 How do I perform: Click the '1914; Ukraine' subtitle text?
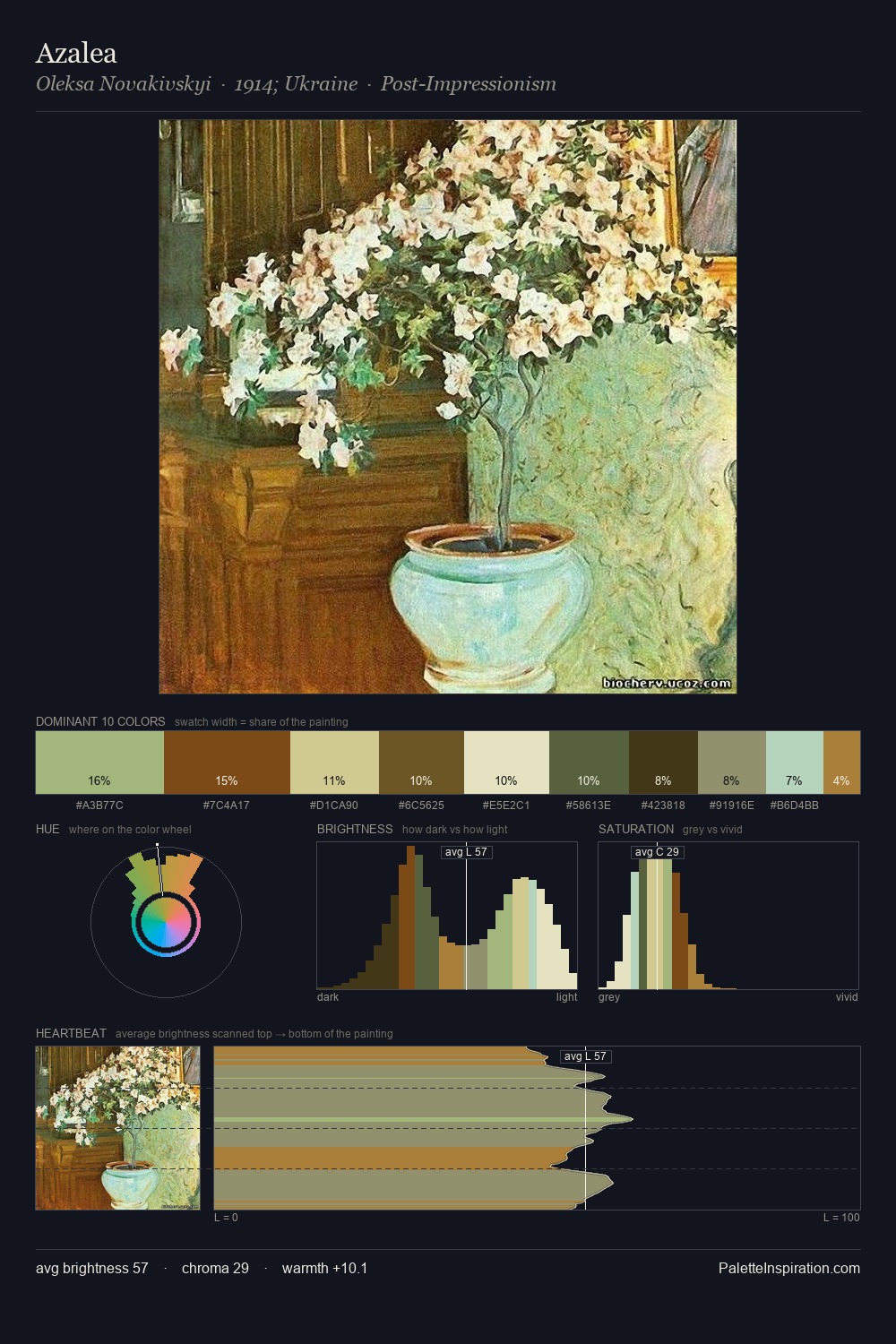pyautogui.click(x=296, y=84)
